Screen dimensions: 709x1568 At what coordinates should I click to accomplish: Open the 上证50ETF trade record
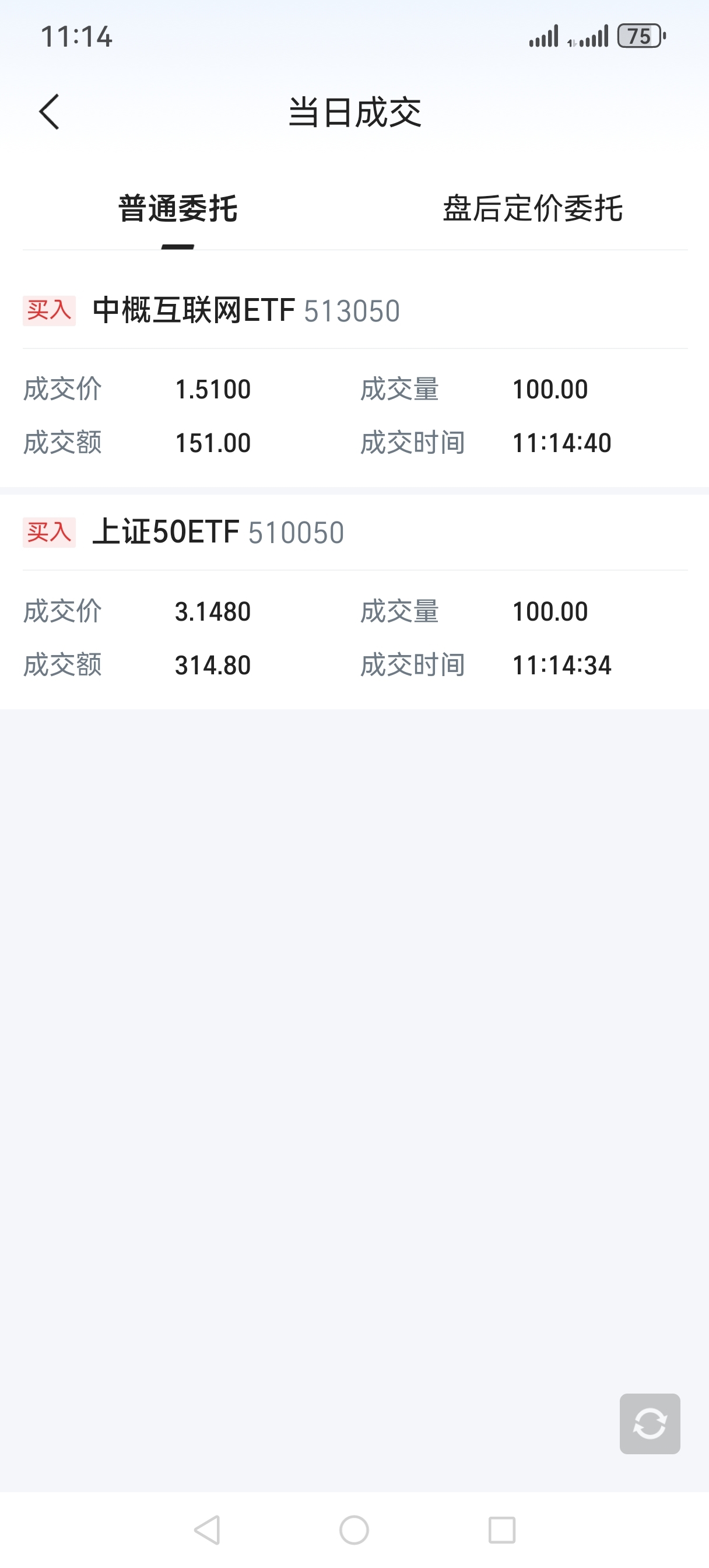[355, 602]
